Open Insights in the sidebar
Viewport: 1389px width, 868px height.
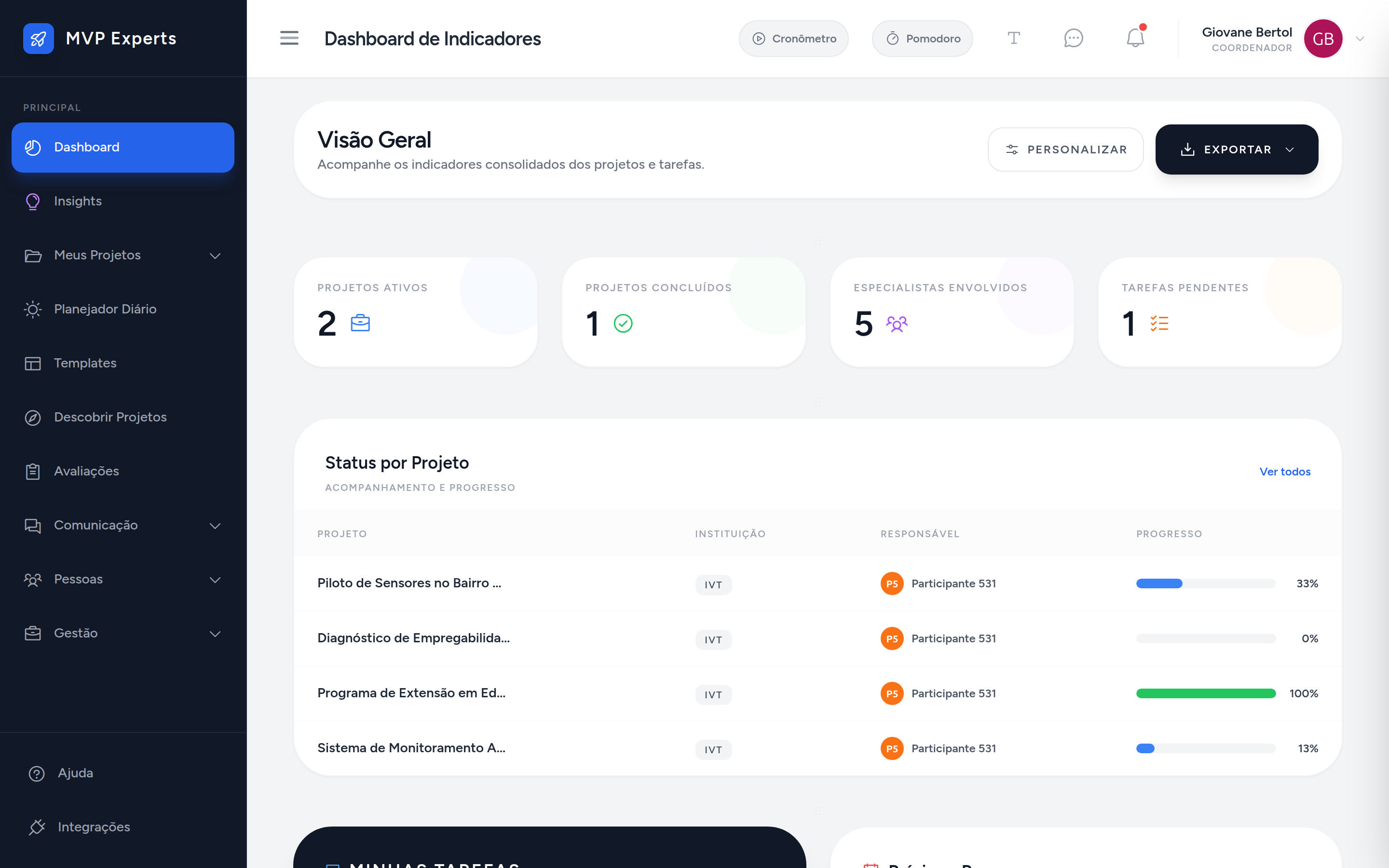(x=123, y=201)
